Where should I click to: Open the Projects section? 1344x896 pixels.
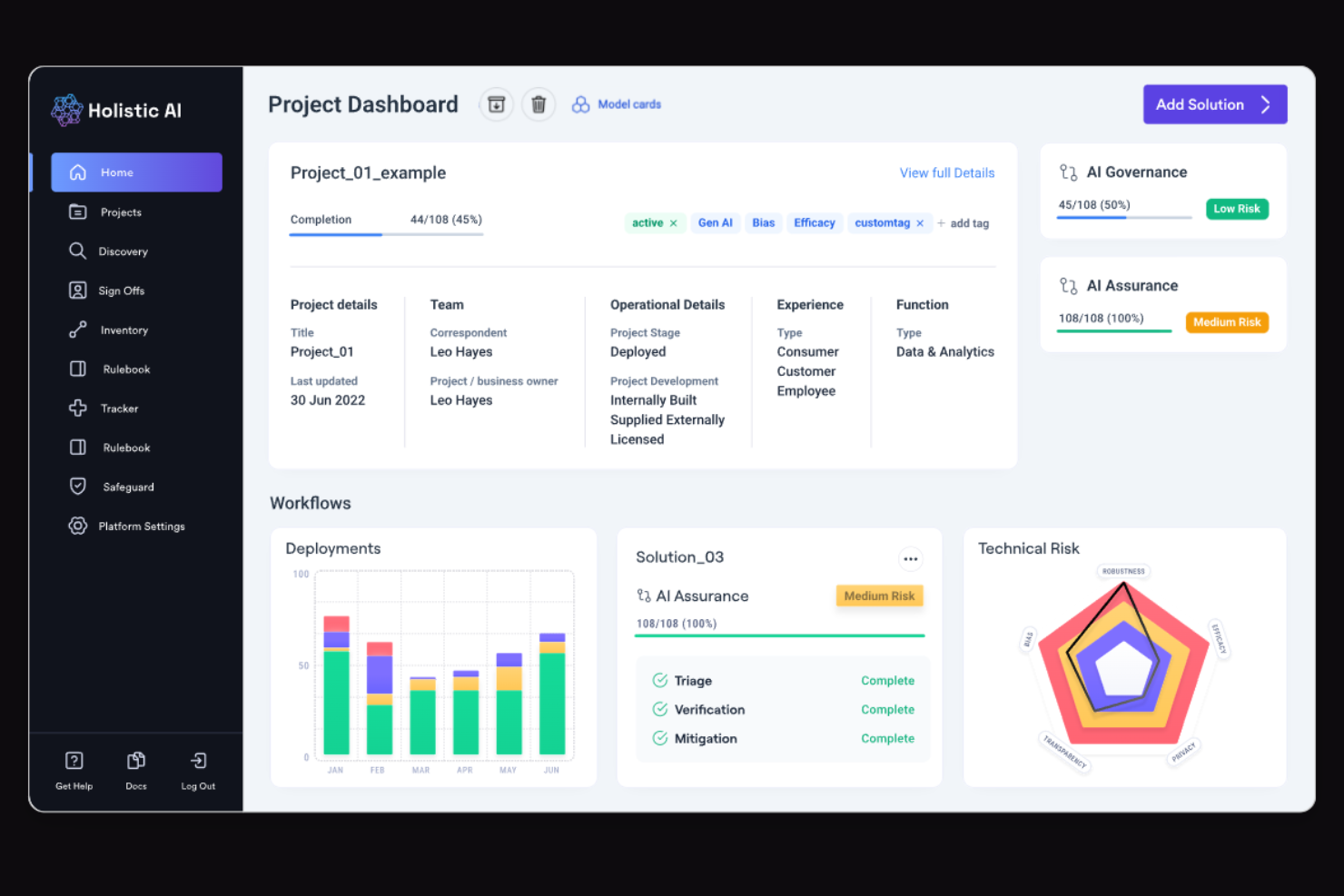(119, 212)
